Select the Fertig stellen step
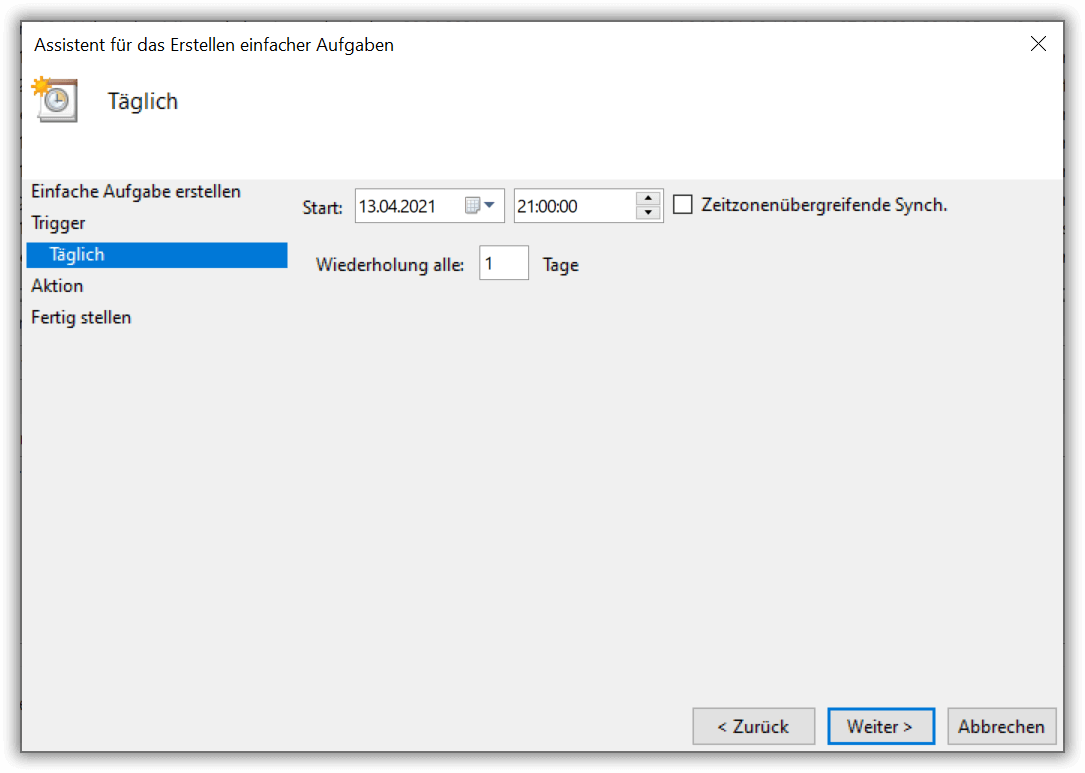1085x773 pixels. point(81,318)
